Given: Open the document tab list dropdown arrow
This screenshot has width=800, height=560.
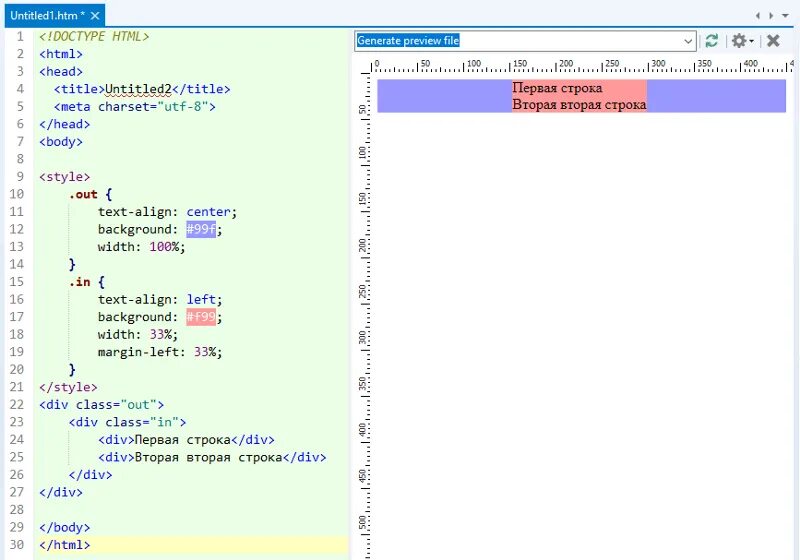Looking at the screenshot, I should [785, 16].
